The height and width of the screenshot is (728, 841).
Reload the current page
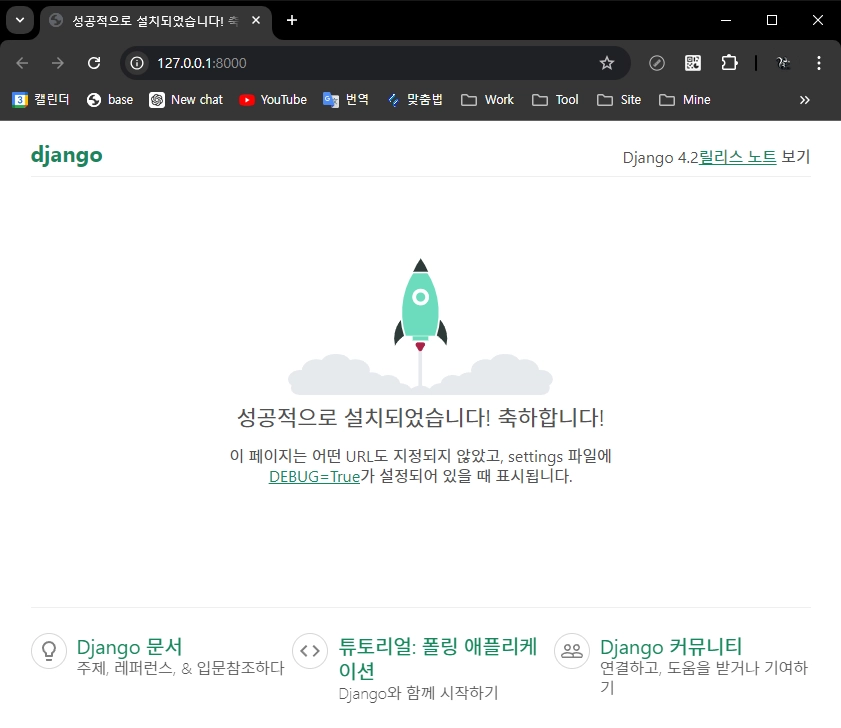pyautogui.click(x=94, y=63)
